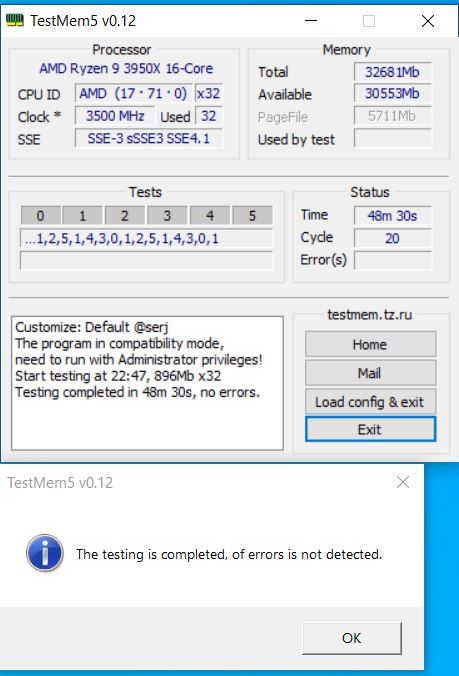The height and width of the screenshot is (676, 459).
Task: Click the 'Clock *' label
Action: pos(39,117)
